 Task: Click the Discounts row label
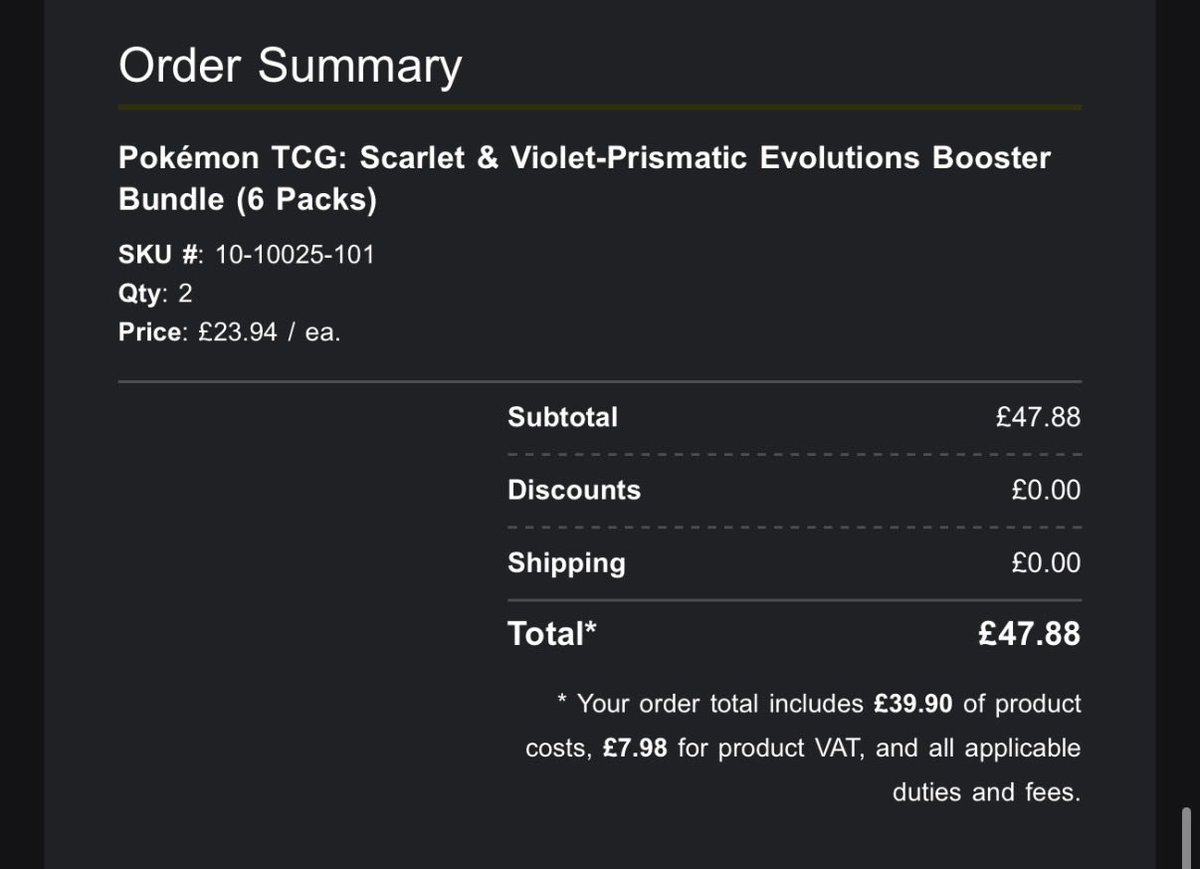[x=574, y=490]
